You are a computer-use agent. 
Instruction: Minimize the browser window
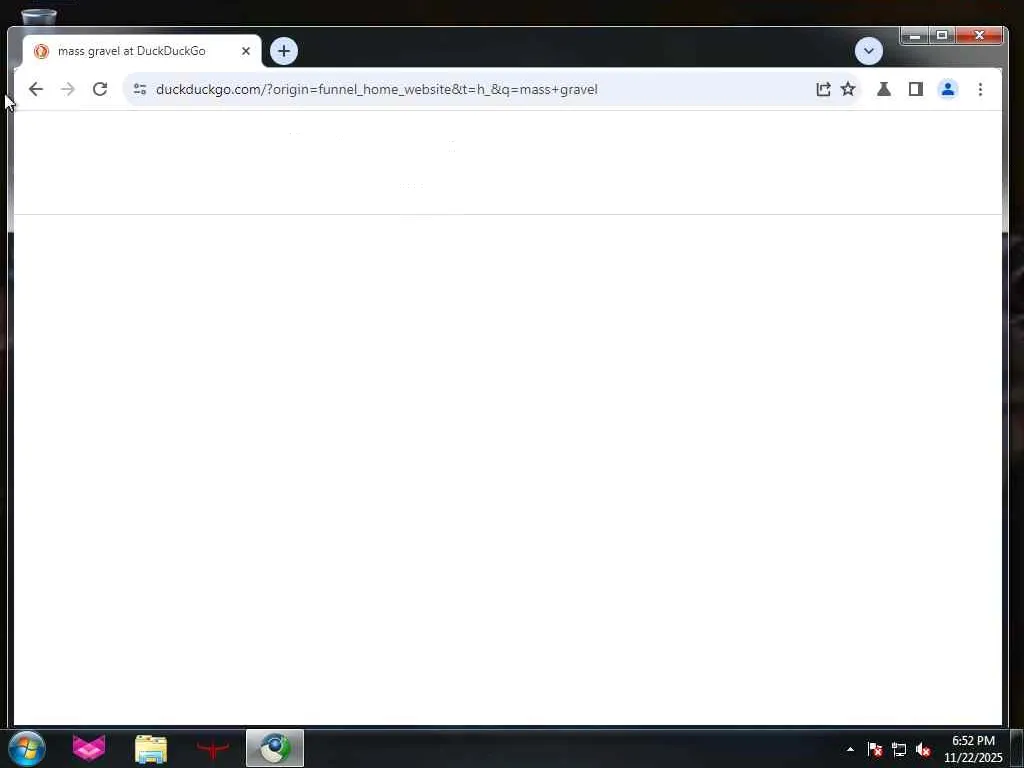915,35
